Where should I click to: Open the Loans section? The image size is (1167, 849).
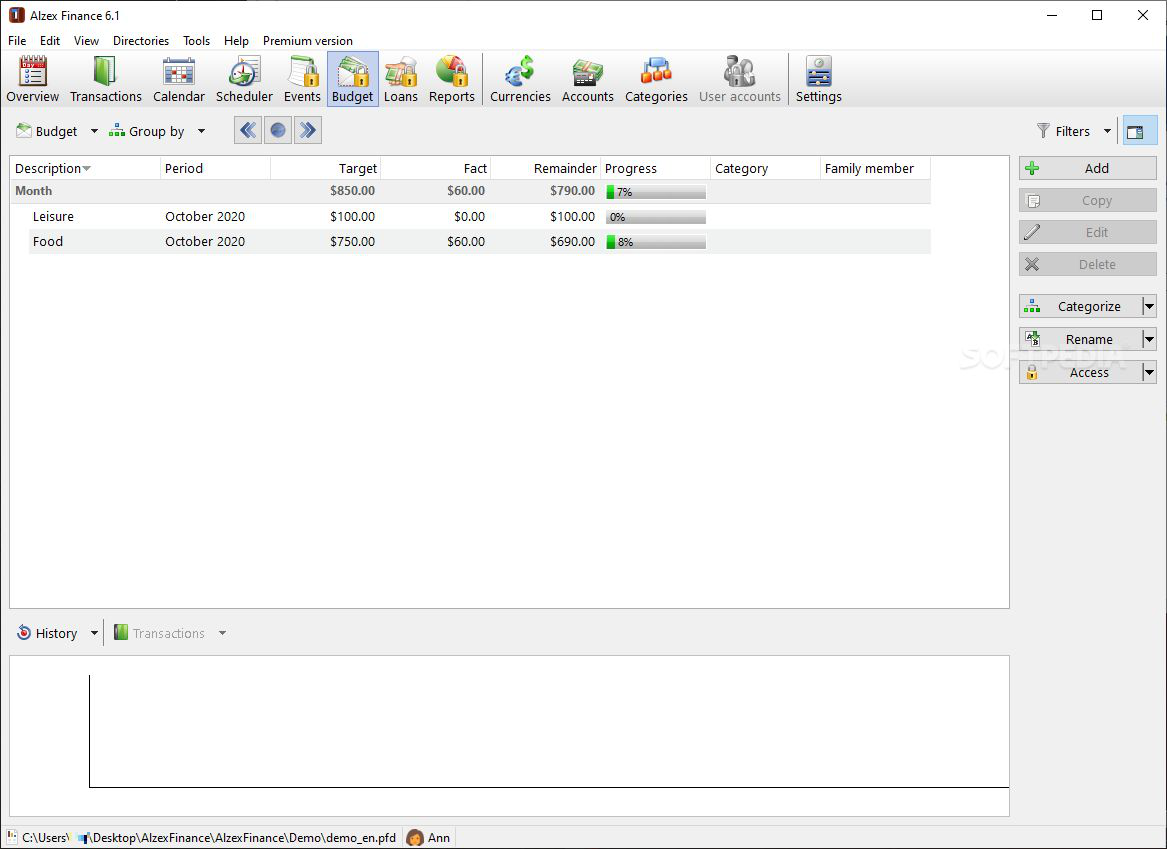(400, 79)
